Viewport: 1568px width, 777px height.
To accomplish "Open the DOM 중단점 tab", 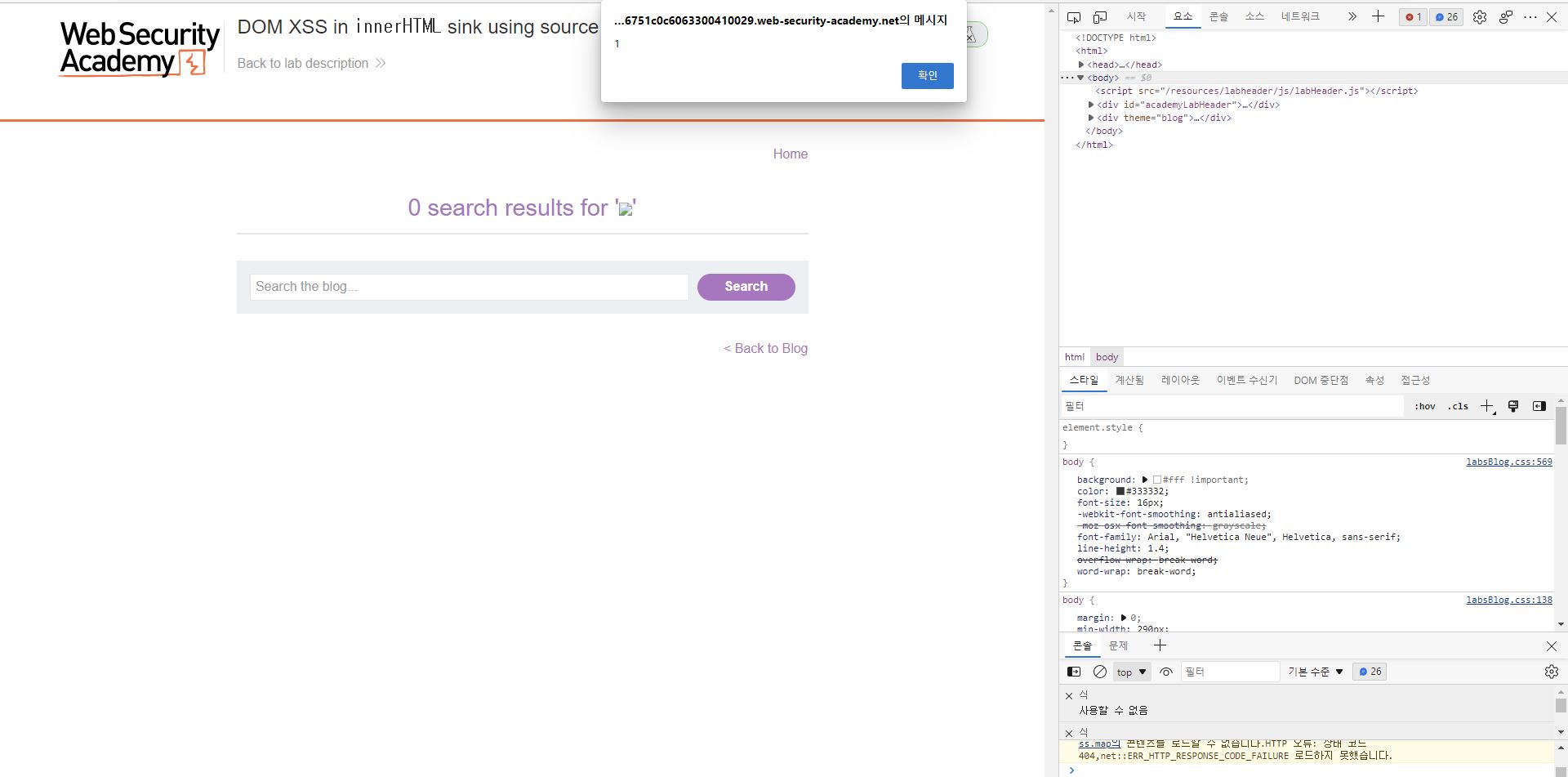I will pos(1321,380).
